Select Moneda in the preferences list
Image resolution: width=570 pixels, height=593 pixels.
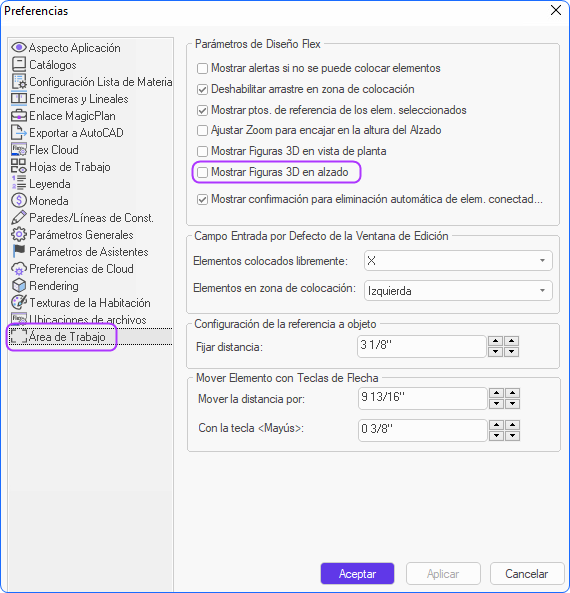pos(49,201)
